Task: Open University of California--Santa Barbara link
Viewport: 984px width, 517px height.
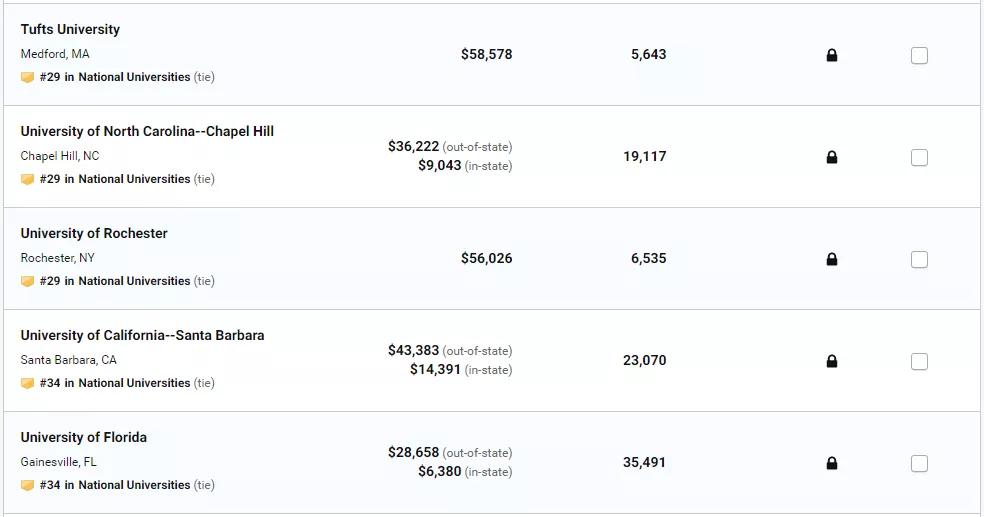Action: tap(142, 335)
